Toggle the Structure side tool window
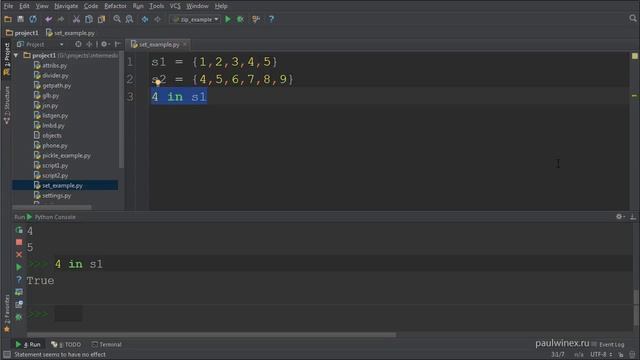The width and height of the screenshot is (640, 360). [7, 105]
